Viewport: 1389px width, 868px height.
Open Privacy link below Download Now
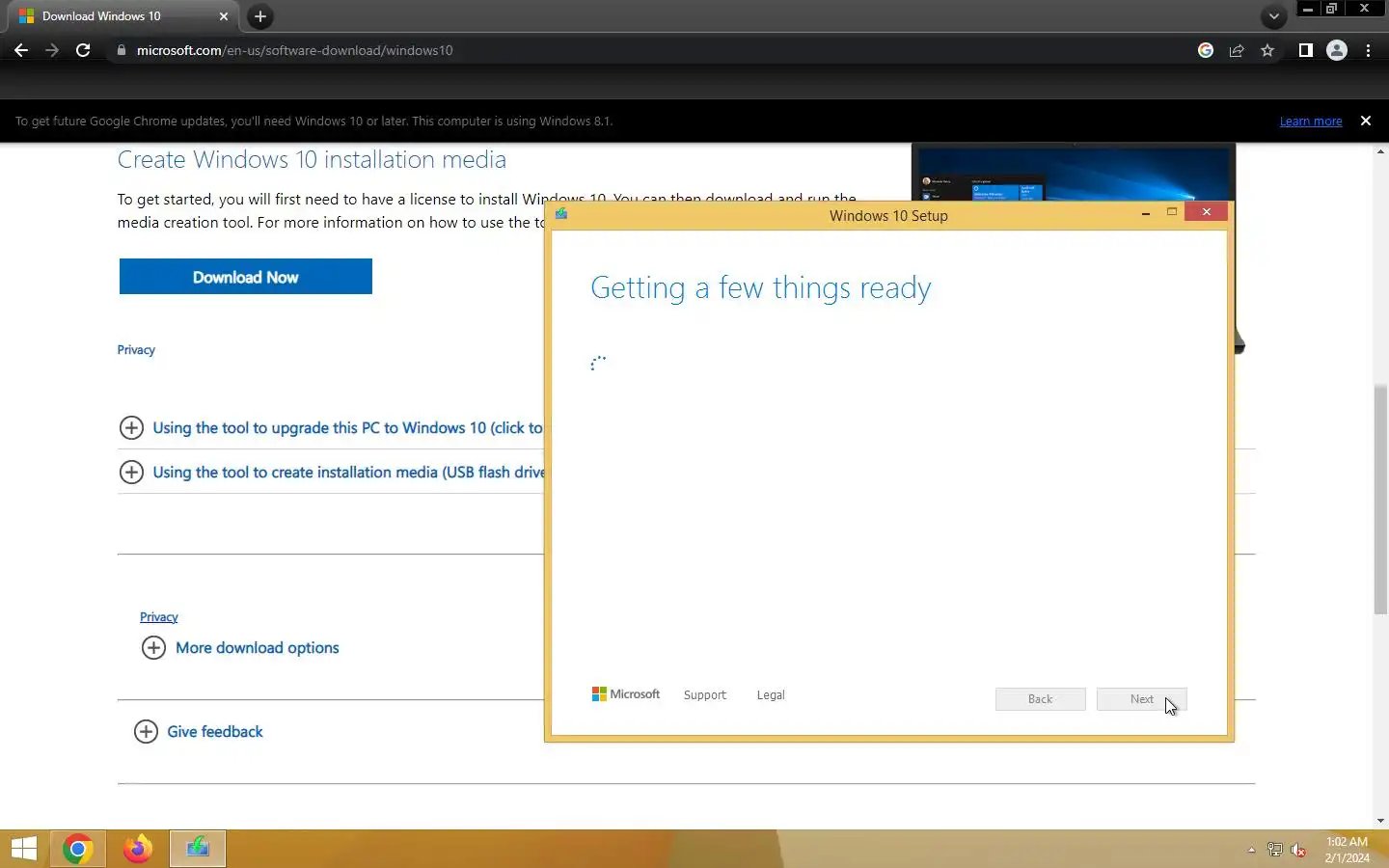click(136, 350)
